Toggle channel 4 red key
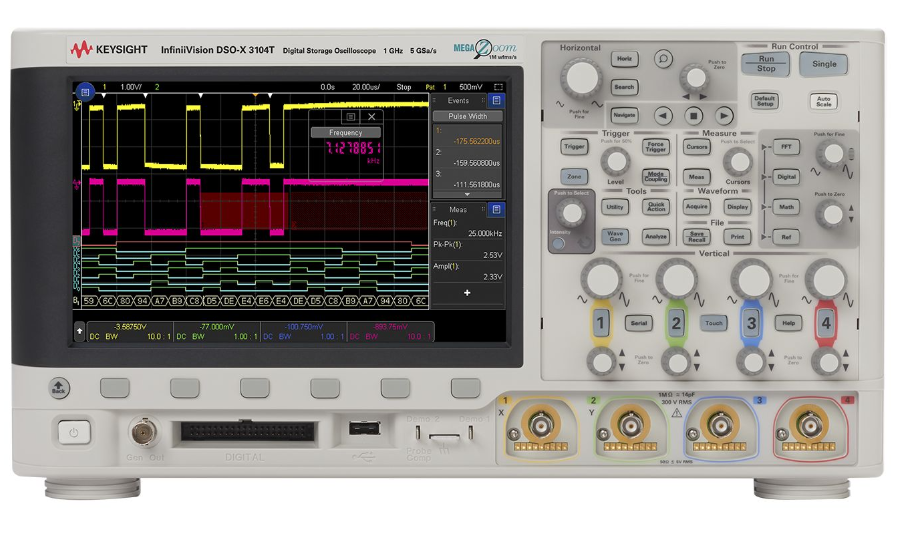915x541 pixels. (x=826, y=323)
